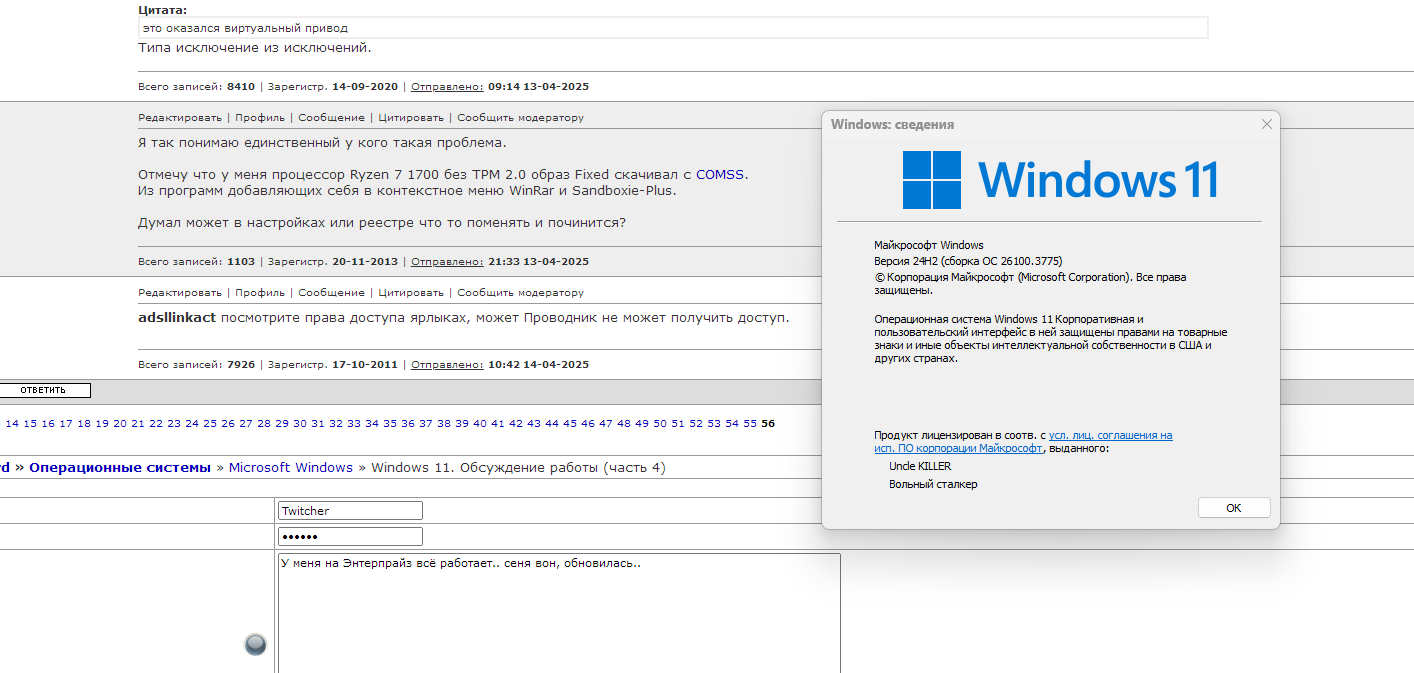1414x673 pixels.
Task: Open thread page 55
Action: (x=750, y=424)
